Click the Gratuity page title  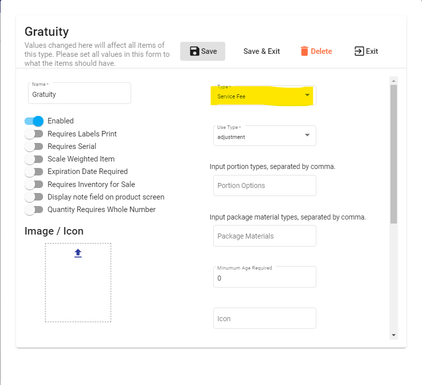pos(47,32)
